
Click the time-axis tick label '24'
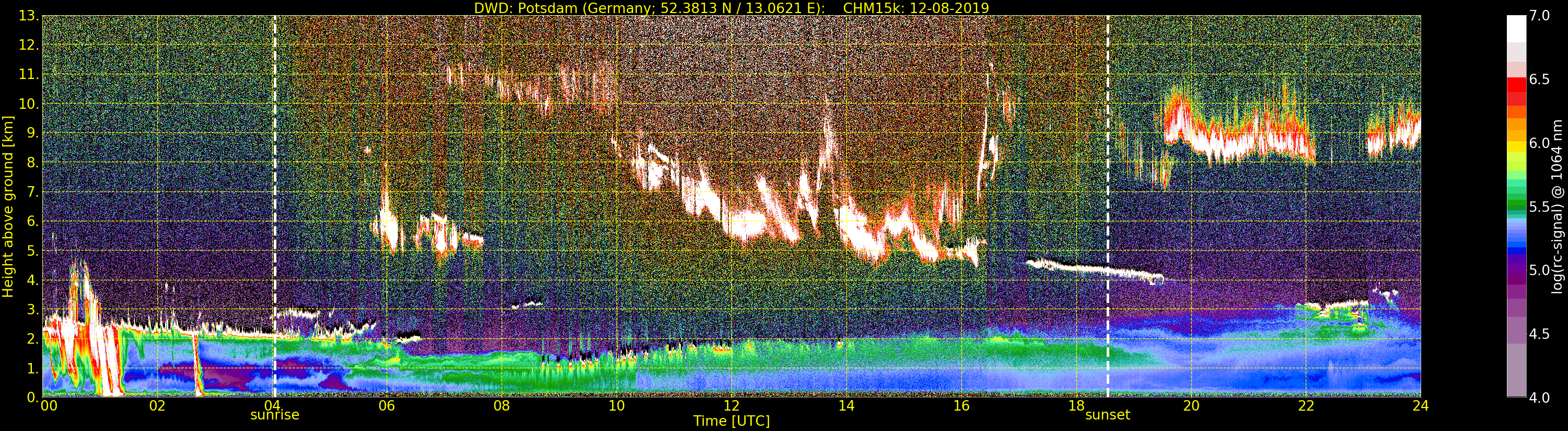[1421, 405]
